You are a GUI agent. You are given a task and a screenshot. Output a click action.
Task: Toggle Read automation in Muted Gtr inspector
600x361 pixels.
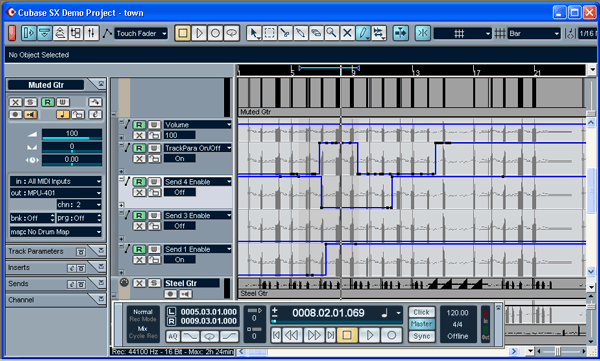pyautogui.click(x=47, y=102)
